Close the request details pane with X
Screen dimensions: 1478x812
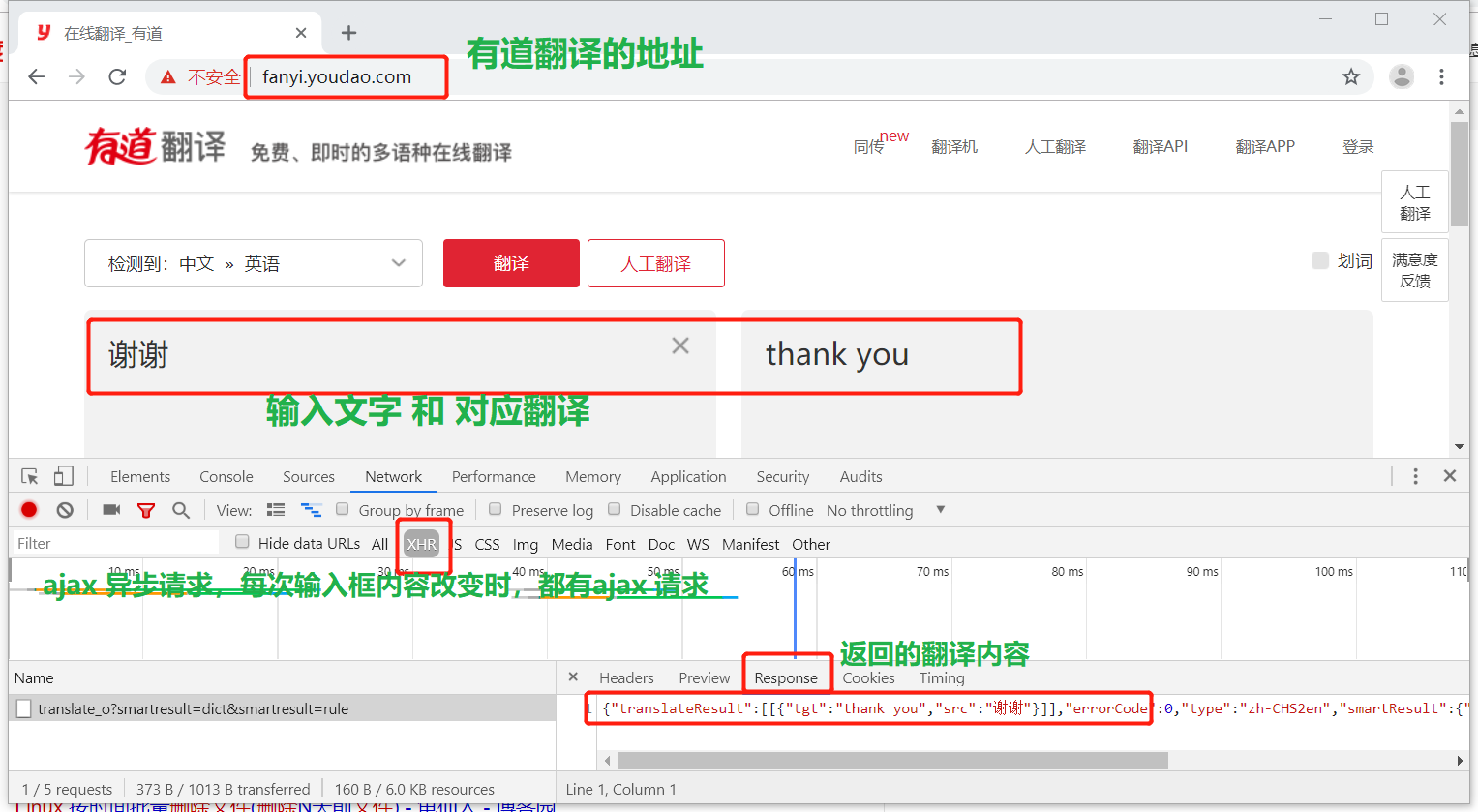coord(573,677)
